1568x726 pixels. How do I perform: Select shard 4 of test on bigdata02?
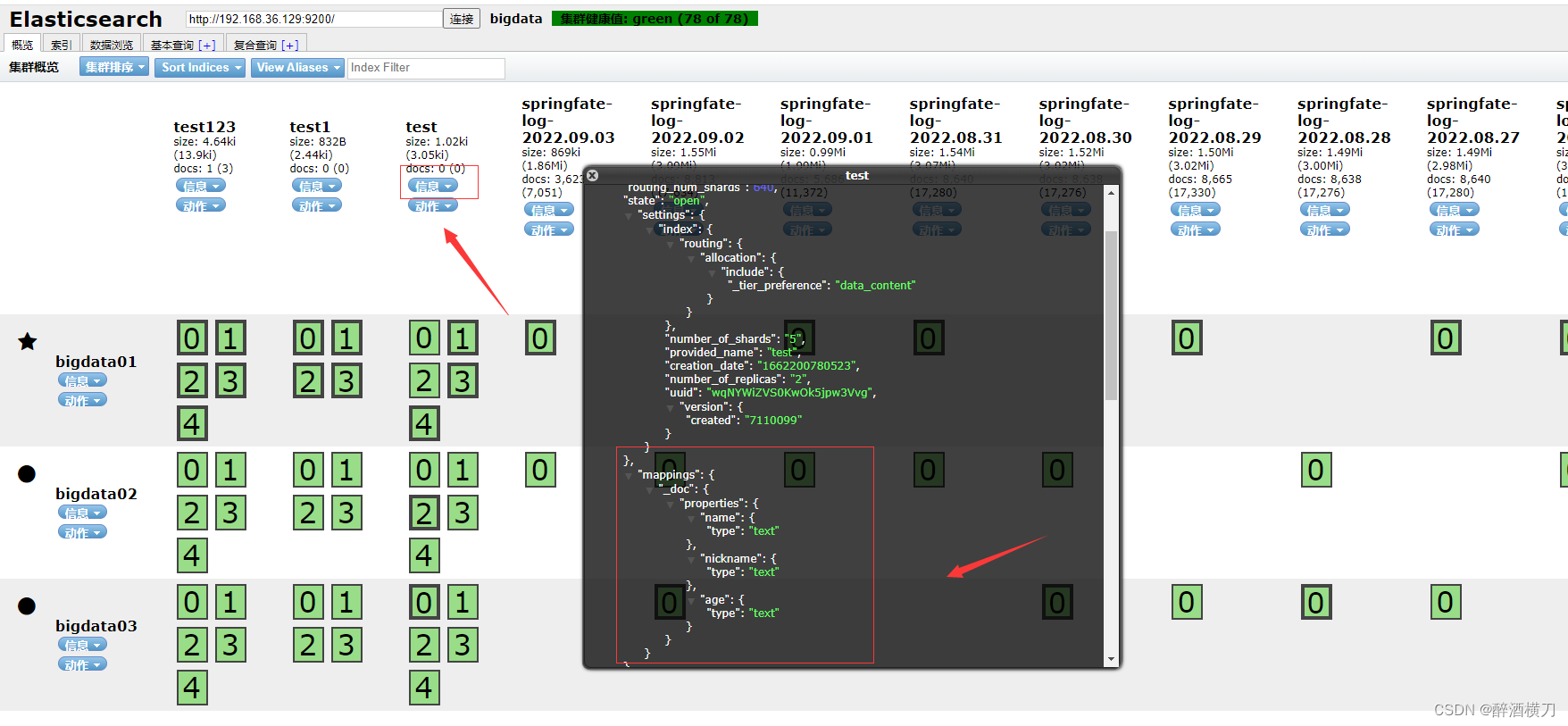tap(424, 555)
